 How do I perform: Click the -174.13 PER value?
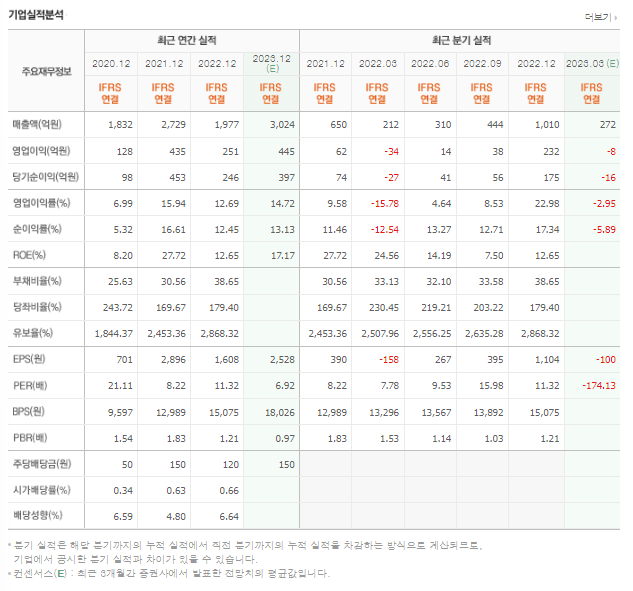click(x=599, y=386)
